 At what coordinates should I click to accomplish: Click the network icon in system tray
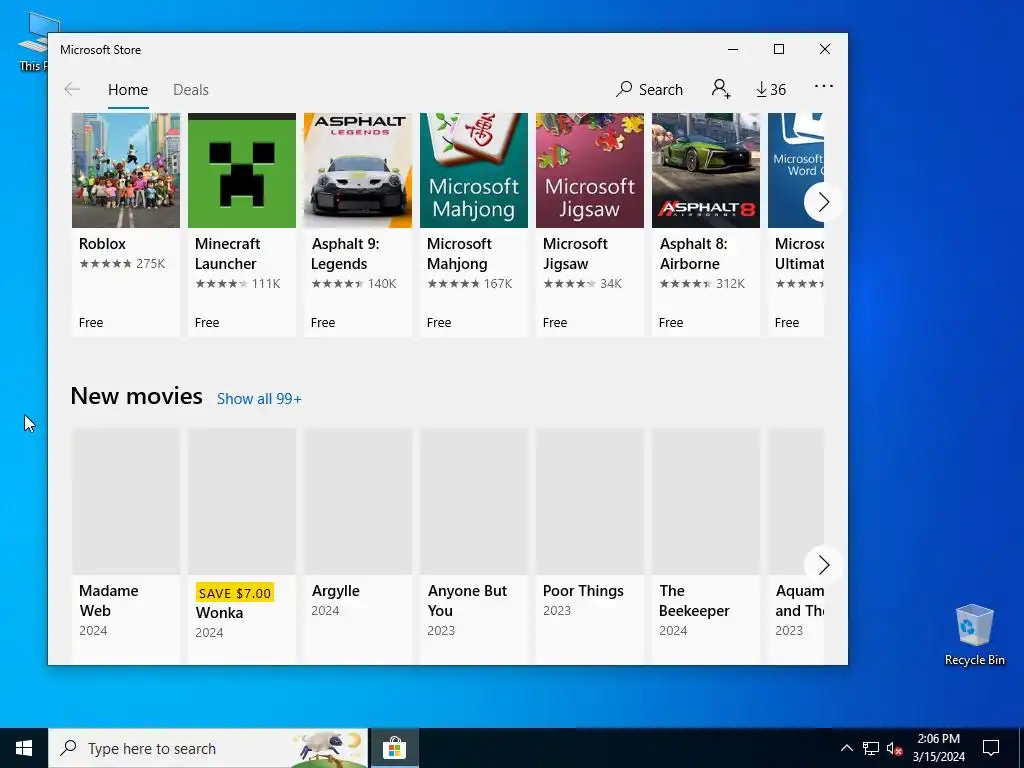point(871,748)
